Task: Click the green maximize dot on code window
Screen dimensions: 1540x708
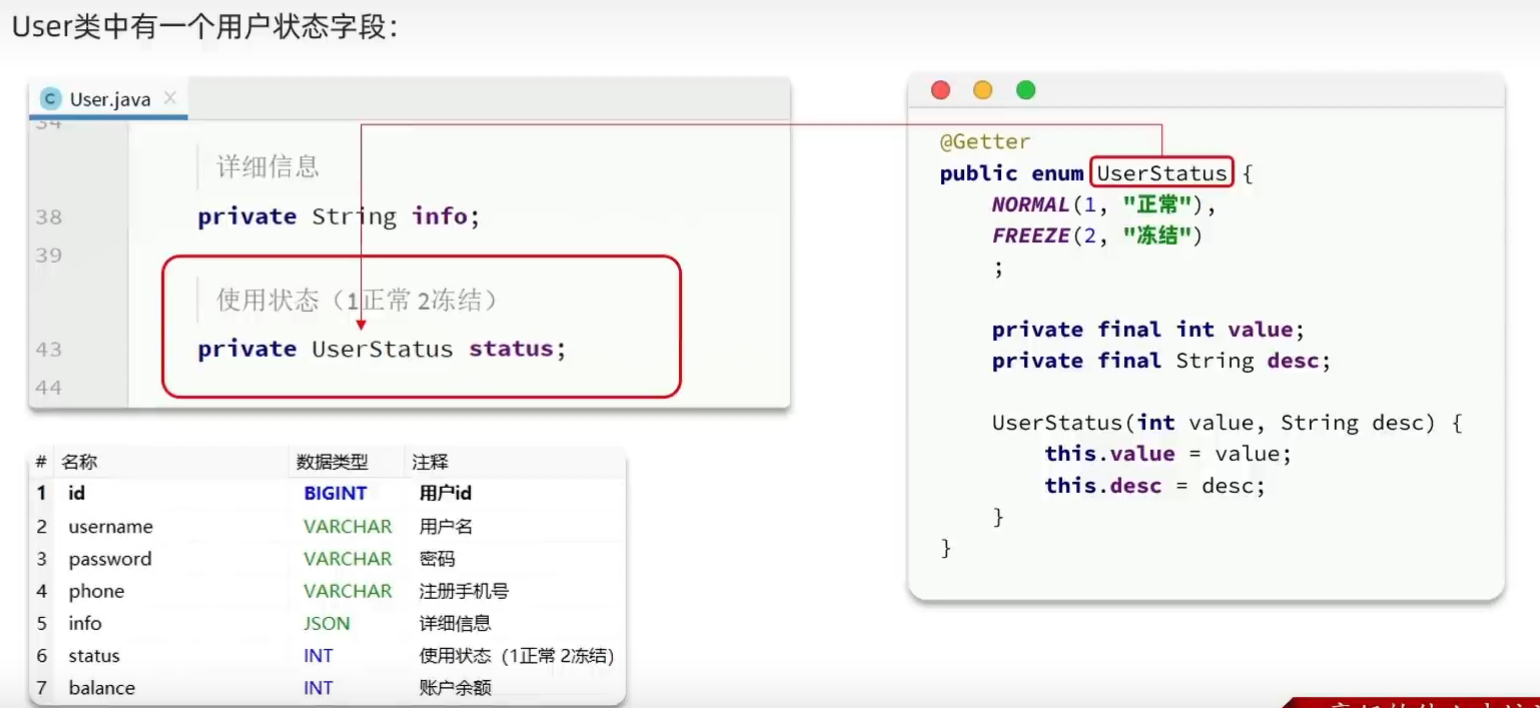Action: pos(1025,90)
